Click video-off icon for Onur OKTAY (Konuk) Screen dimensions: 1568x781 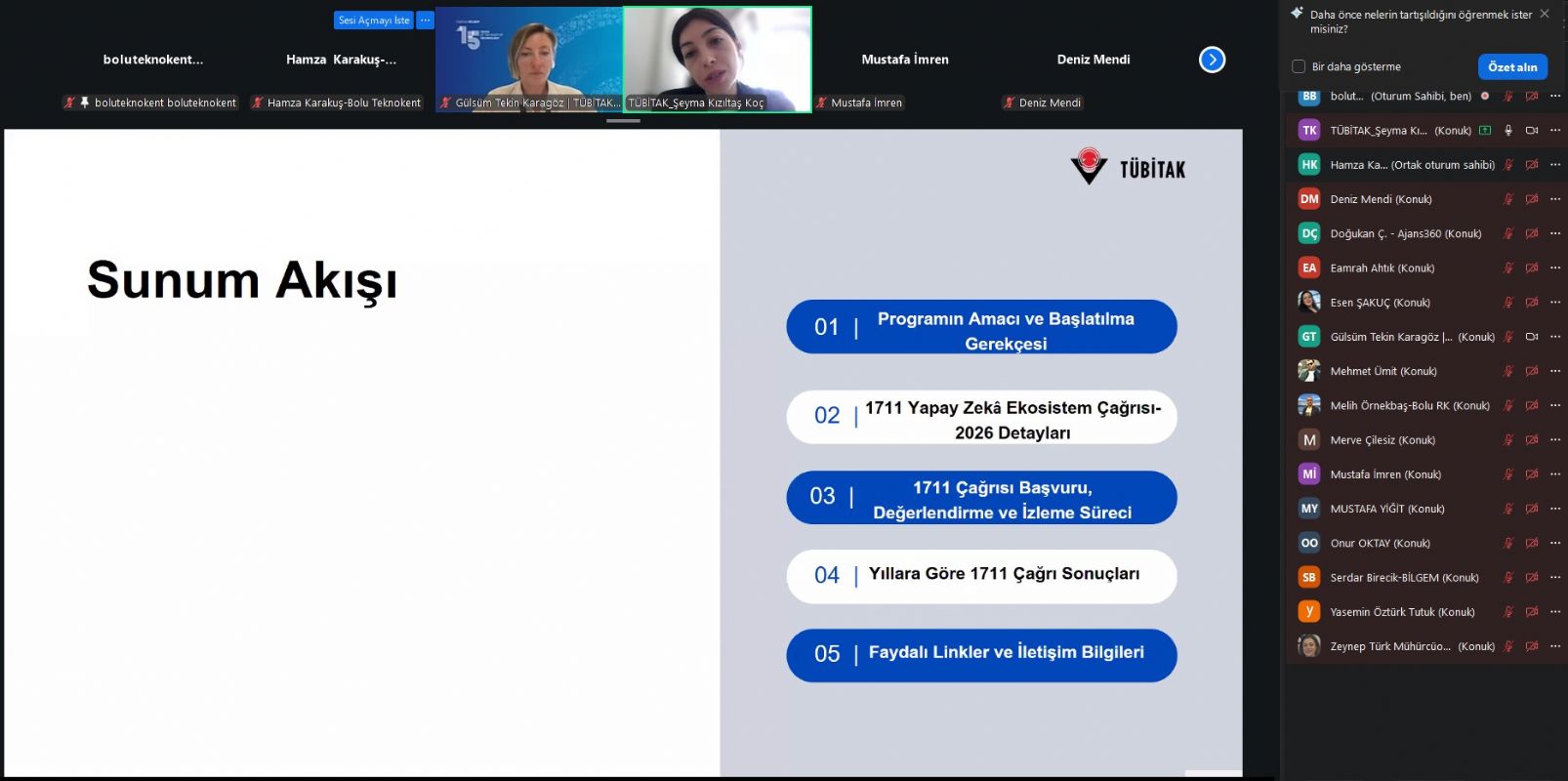(1532, 543)
